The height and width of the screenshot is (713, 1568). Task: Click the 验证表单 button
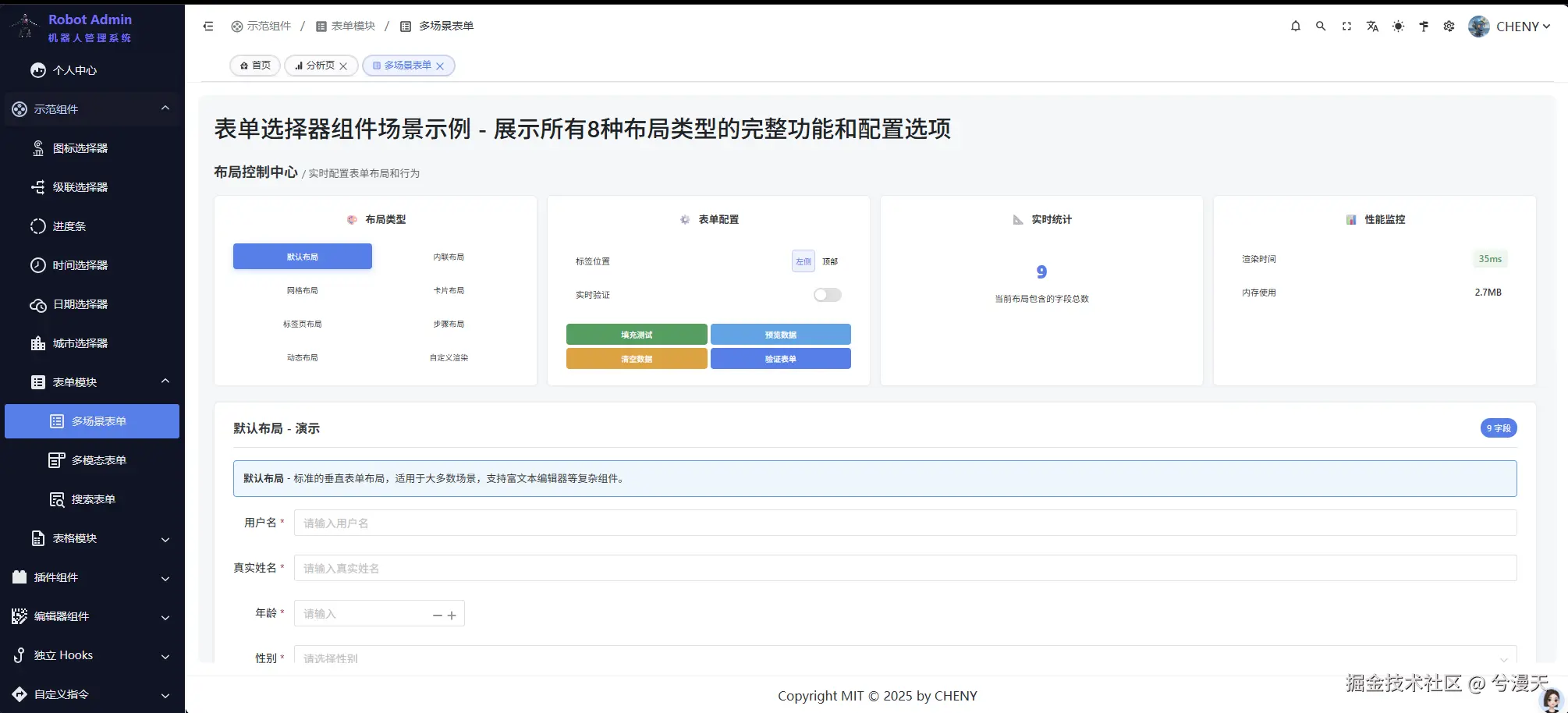pos(780,358)
